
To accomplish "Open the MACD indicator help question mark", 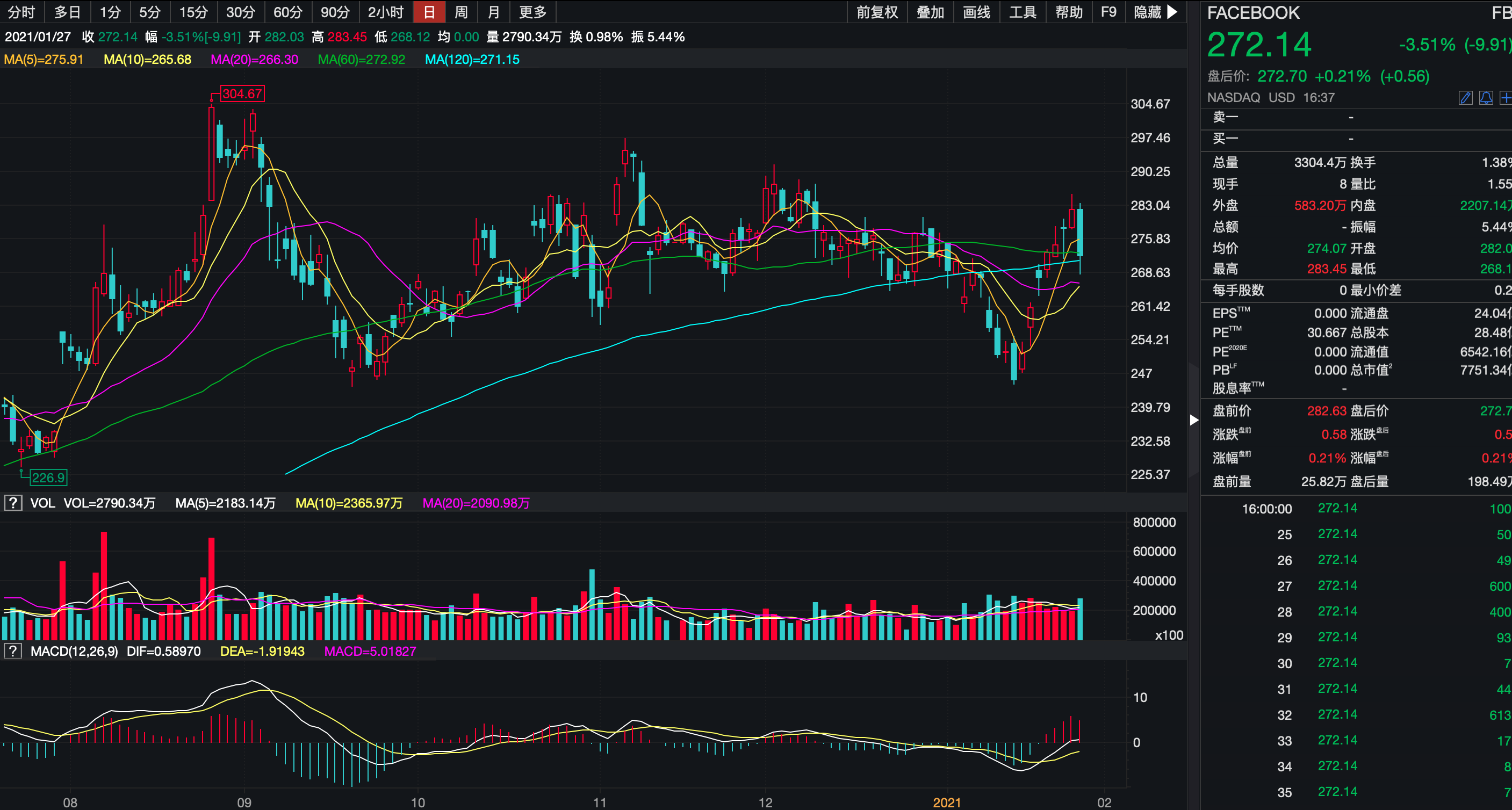I will [x=13, y=652].
